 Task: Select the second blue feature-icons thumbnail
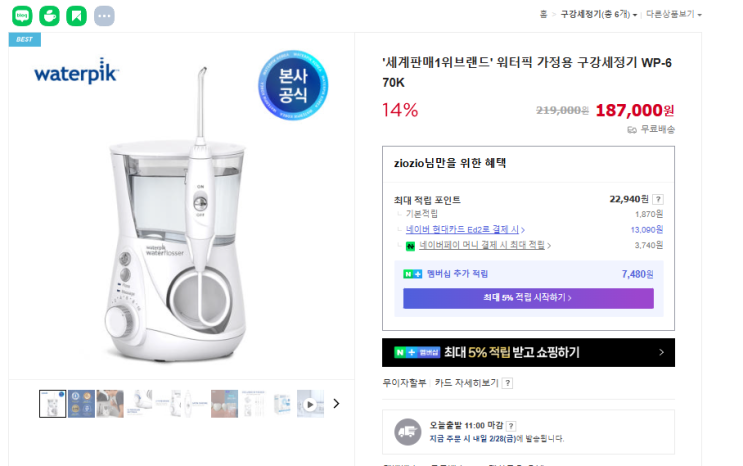(81, 404)
